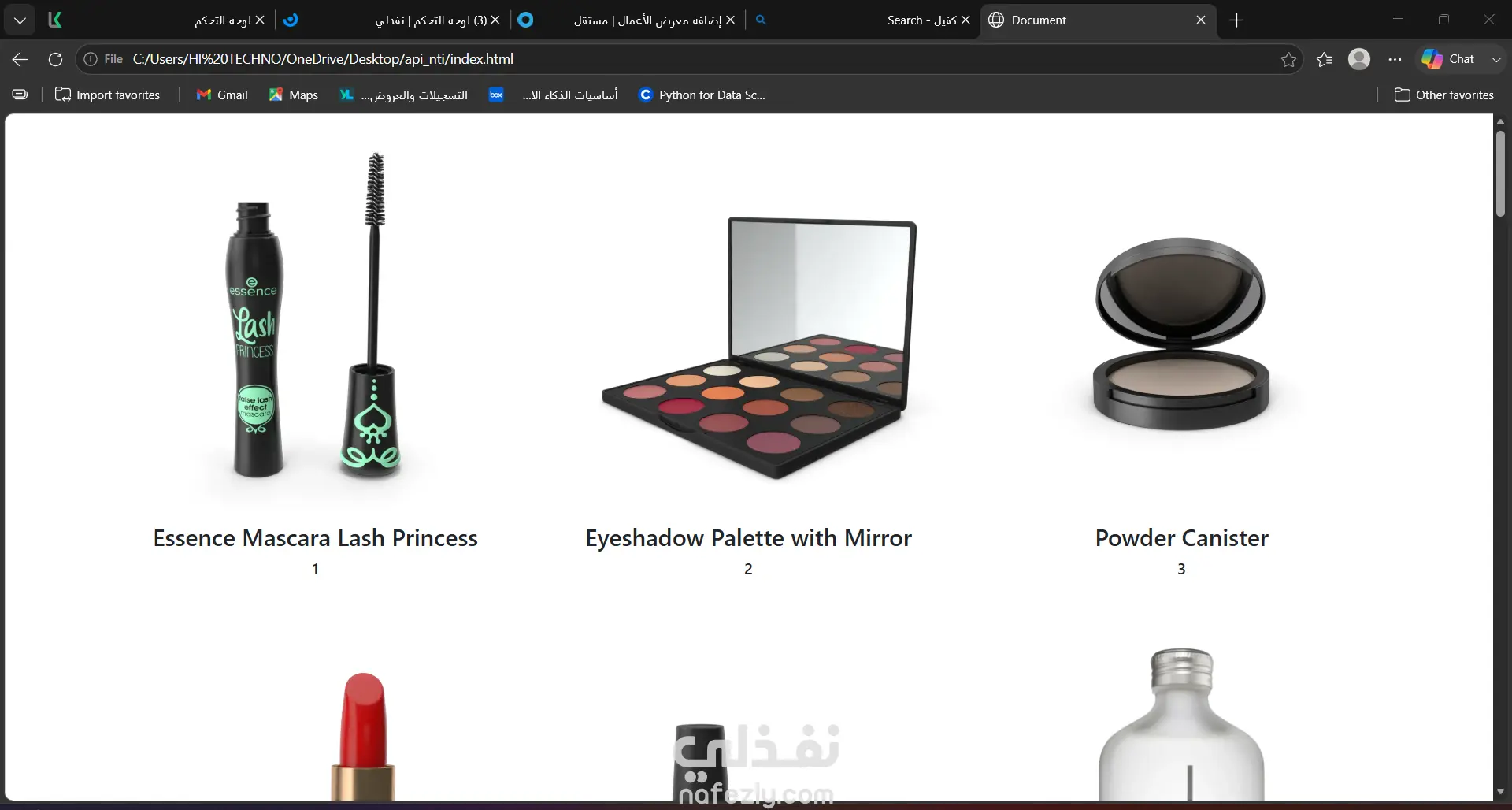
Task: Click the vertical scrollbar thumb
Action: (x=1501, y=173)
